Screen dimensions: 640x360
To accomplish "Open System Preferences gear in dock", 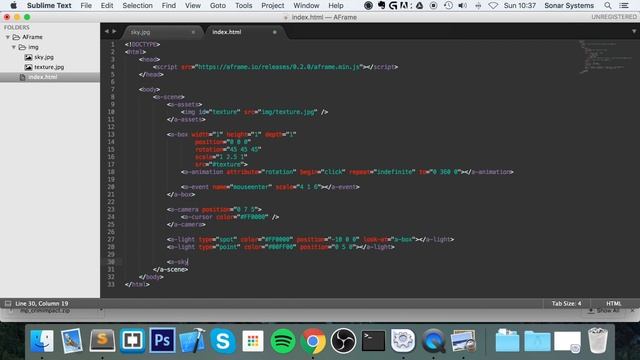I will [x=403, y=340].
